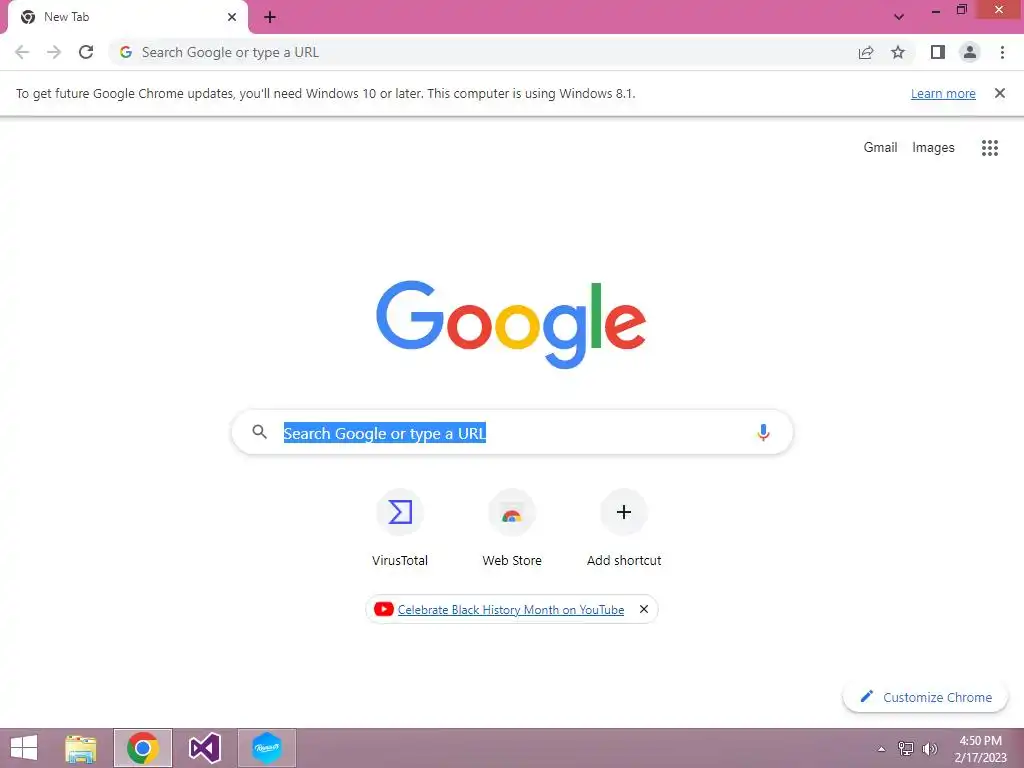Expand the tab search chevron
Image resolution: width=1024 pixels, height=768 pixels.
899,17
